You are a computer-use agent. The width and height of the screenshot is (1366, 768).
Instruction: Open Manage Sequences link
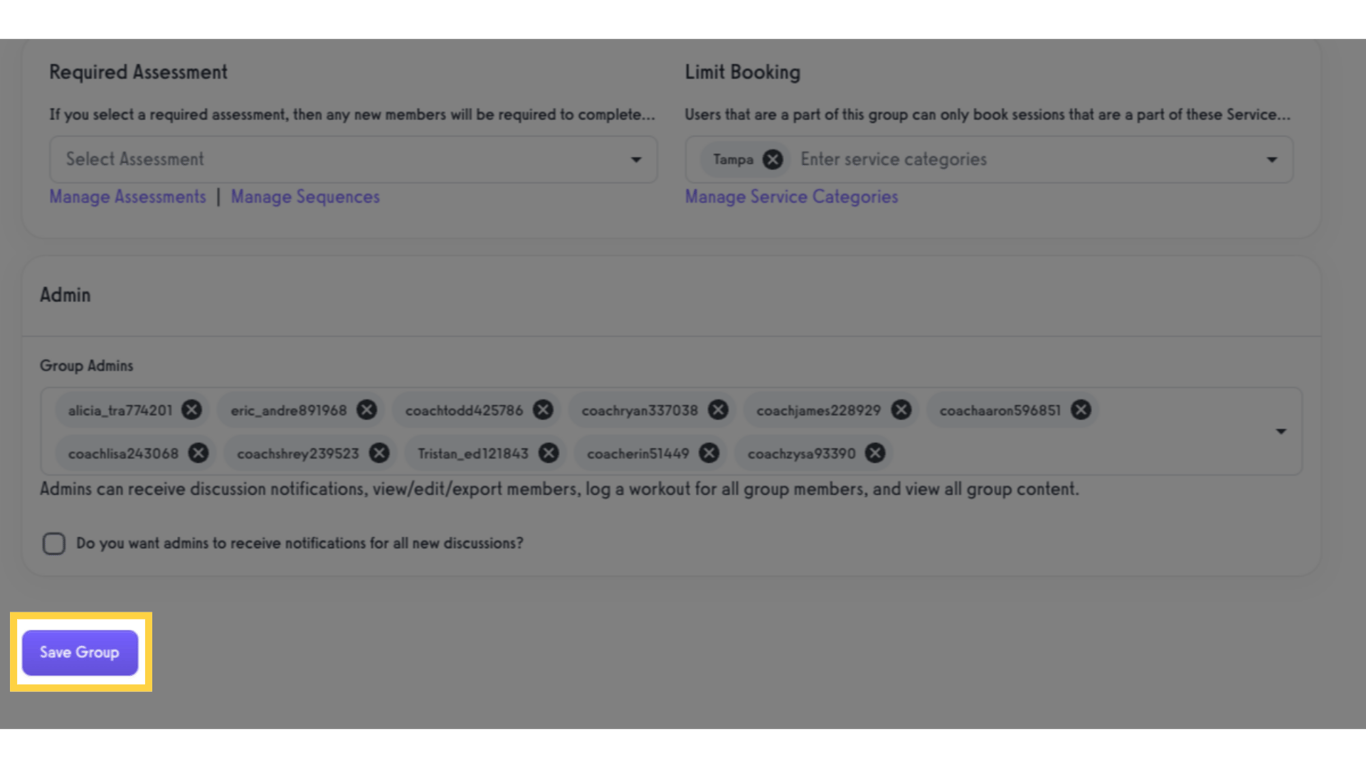coord(305,197)
